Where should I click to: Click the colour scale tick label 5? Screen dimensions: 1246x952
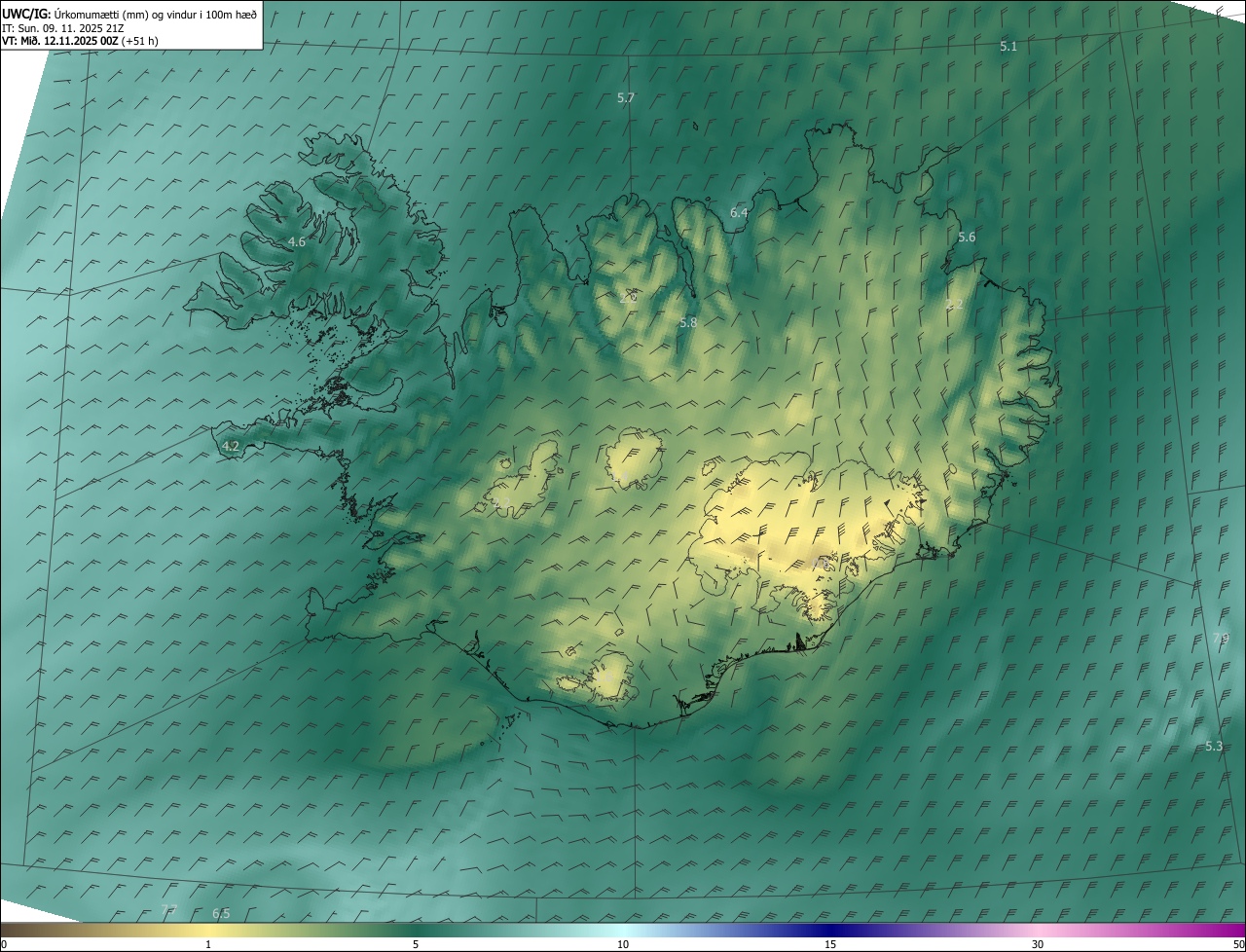(x=416, y=945)
